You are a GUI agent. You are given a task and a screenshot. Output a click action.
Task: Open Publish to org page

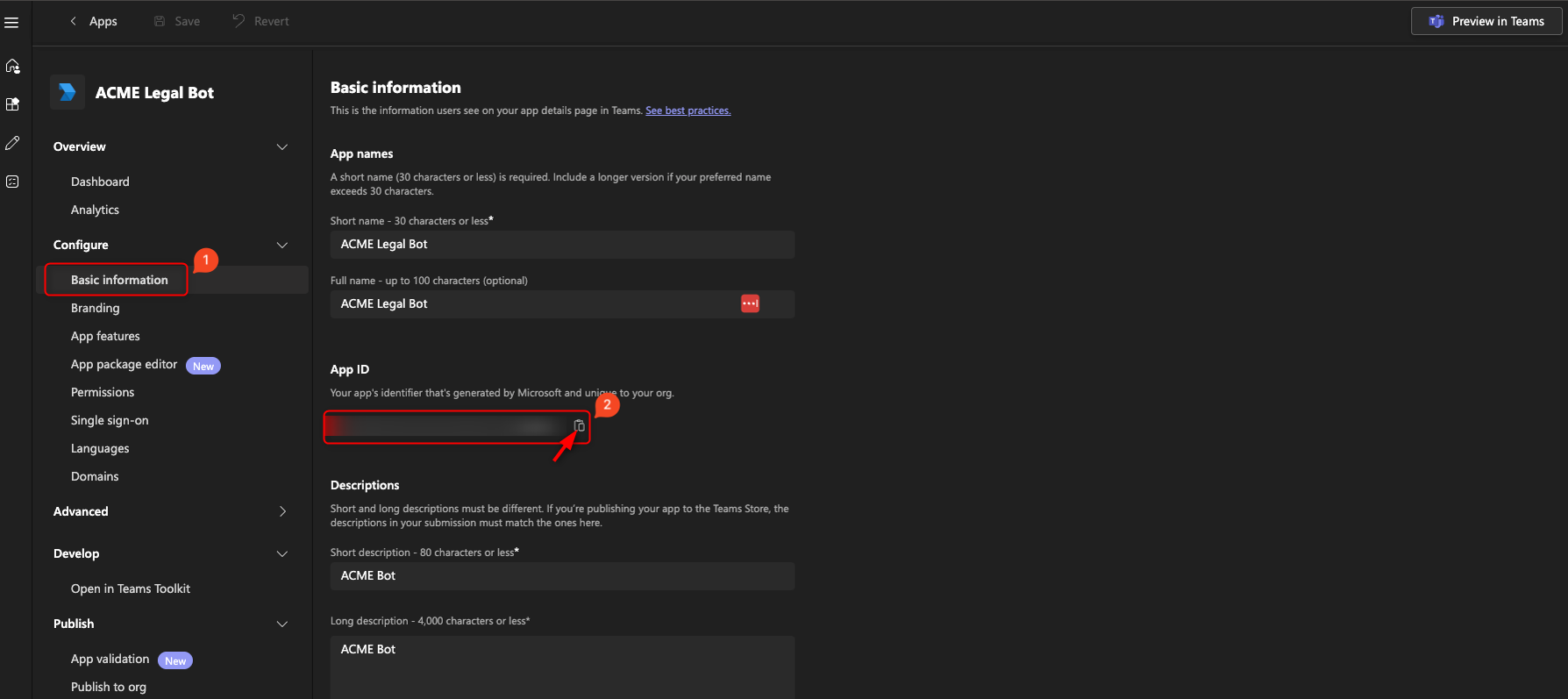(109, 687)
